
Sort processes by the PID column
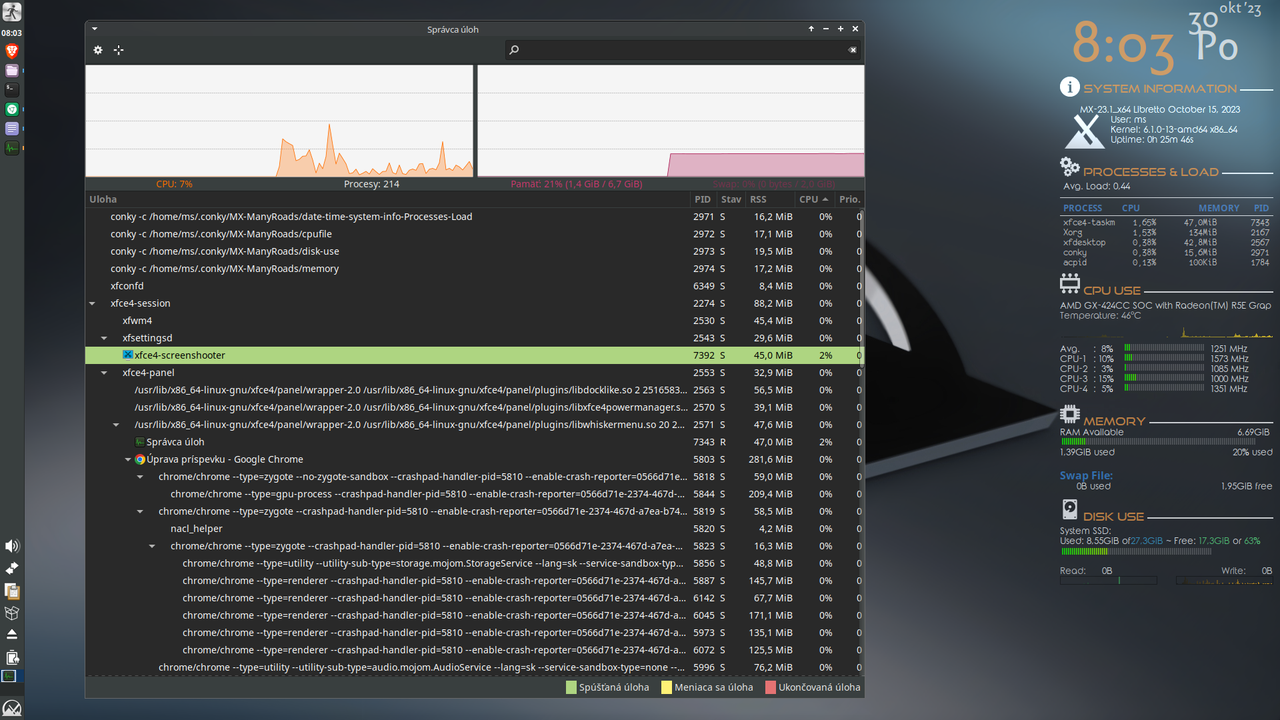click(x=703, y=199)
